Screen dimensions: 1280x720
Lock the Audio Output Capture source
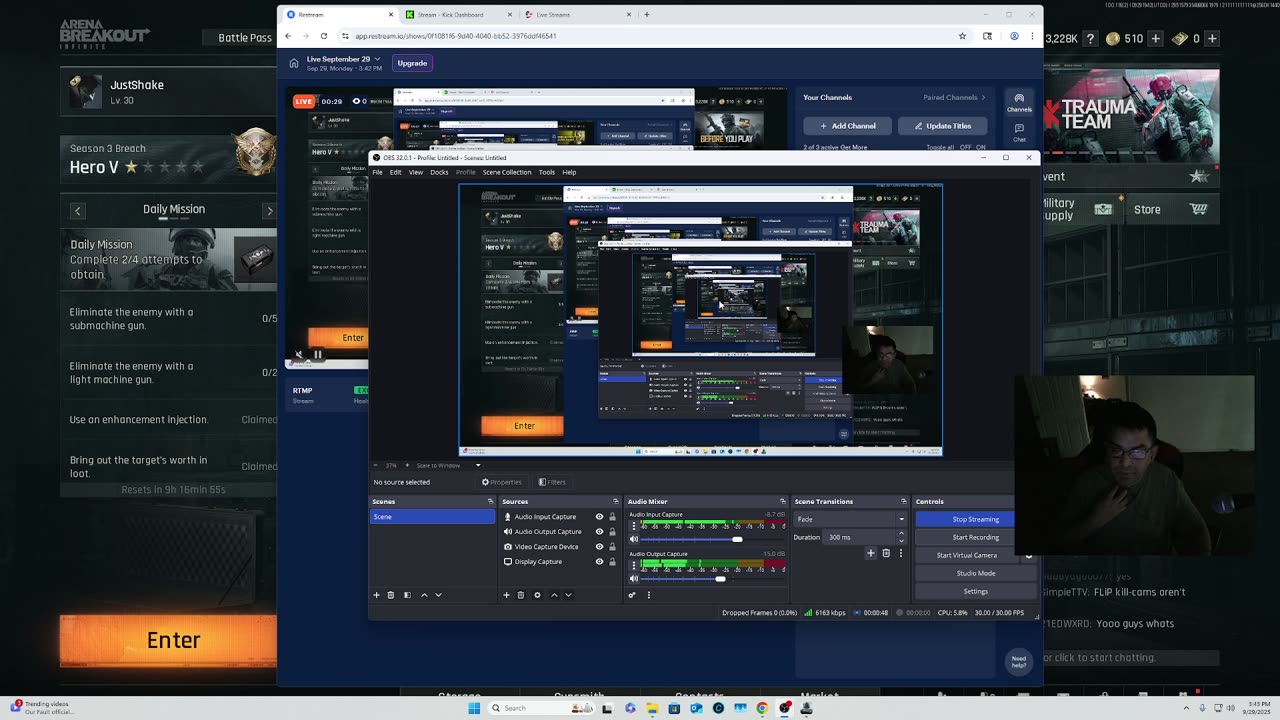(612, 532)
